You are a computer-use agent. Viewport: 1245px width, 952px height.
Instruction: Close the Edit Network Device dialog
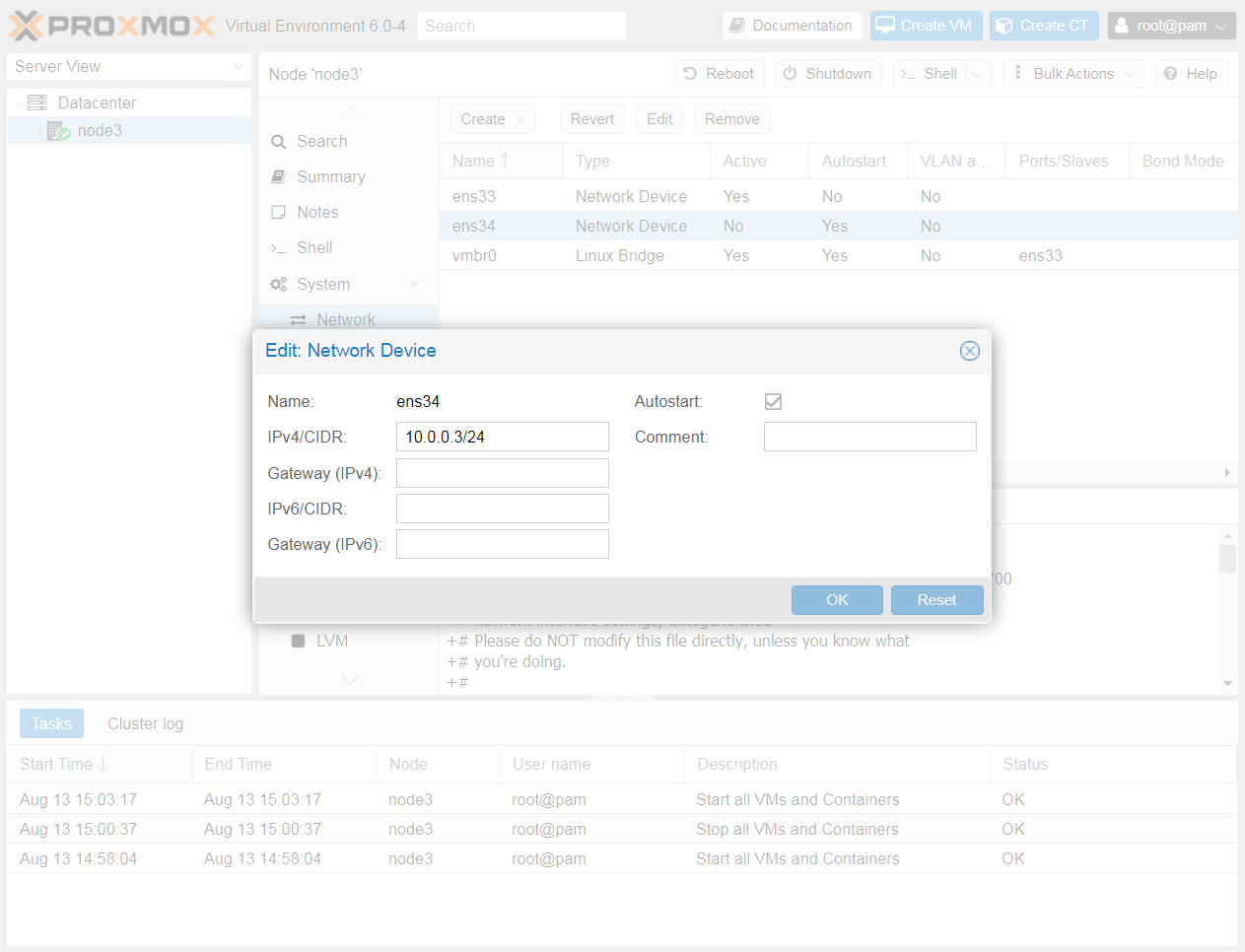[970, 351]
